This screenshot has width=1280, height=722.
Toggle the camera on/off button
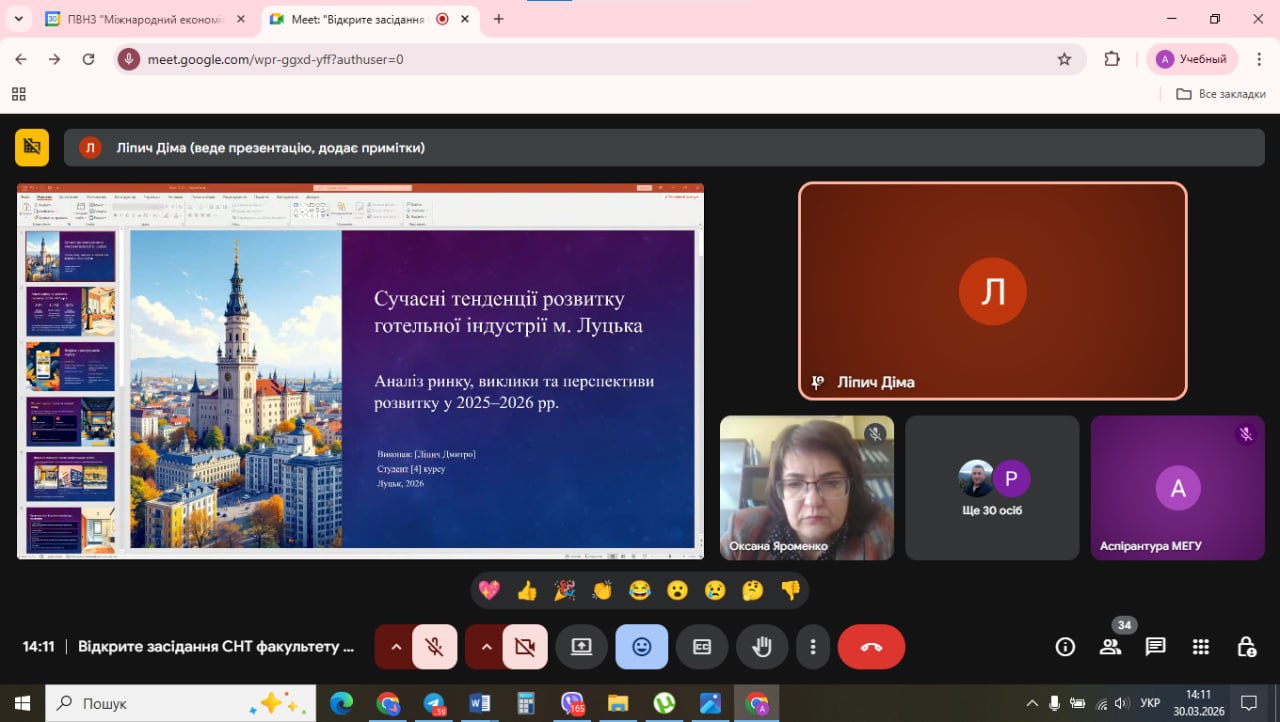(x=524, y=647)
